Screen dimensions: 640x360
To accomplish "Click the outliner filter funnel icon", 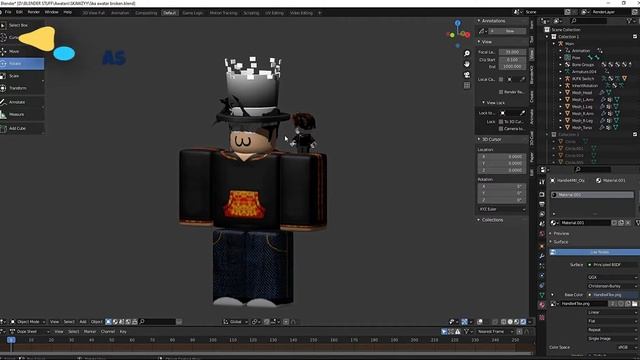I will [629, 21].
